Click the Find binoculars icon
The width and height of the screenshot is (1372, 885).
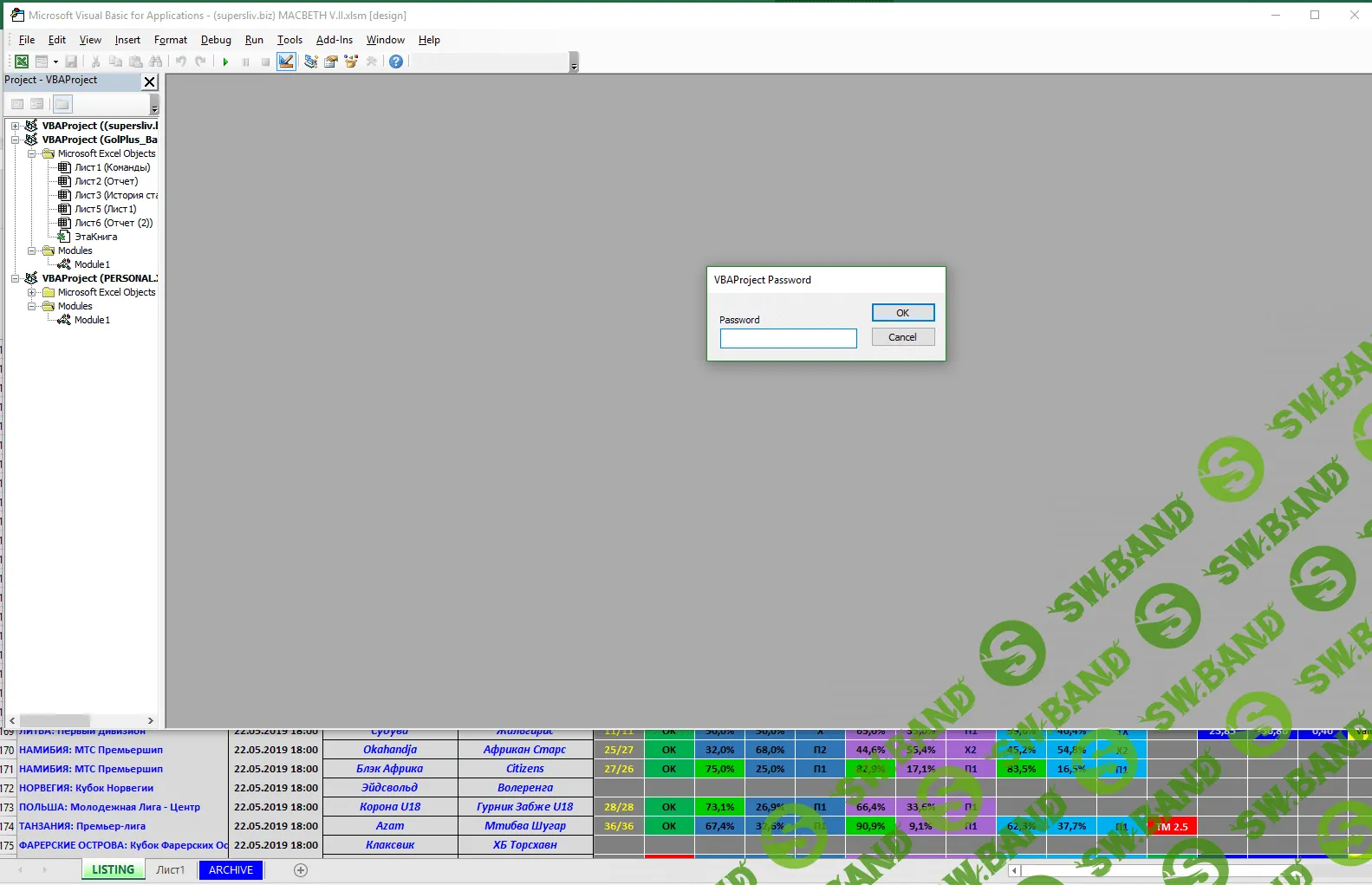[x=156, y=62]
